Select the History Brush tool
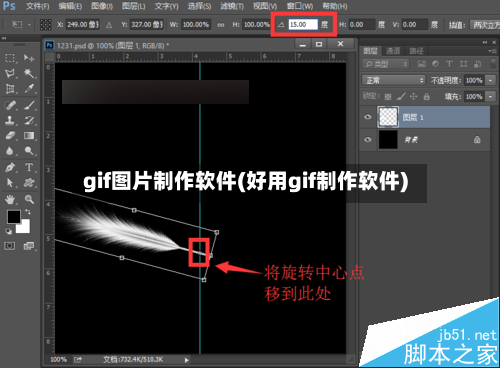The height and width of the screenshot is (368, 500). click(29, 120)
